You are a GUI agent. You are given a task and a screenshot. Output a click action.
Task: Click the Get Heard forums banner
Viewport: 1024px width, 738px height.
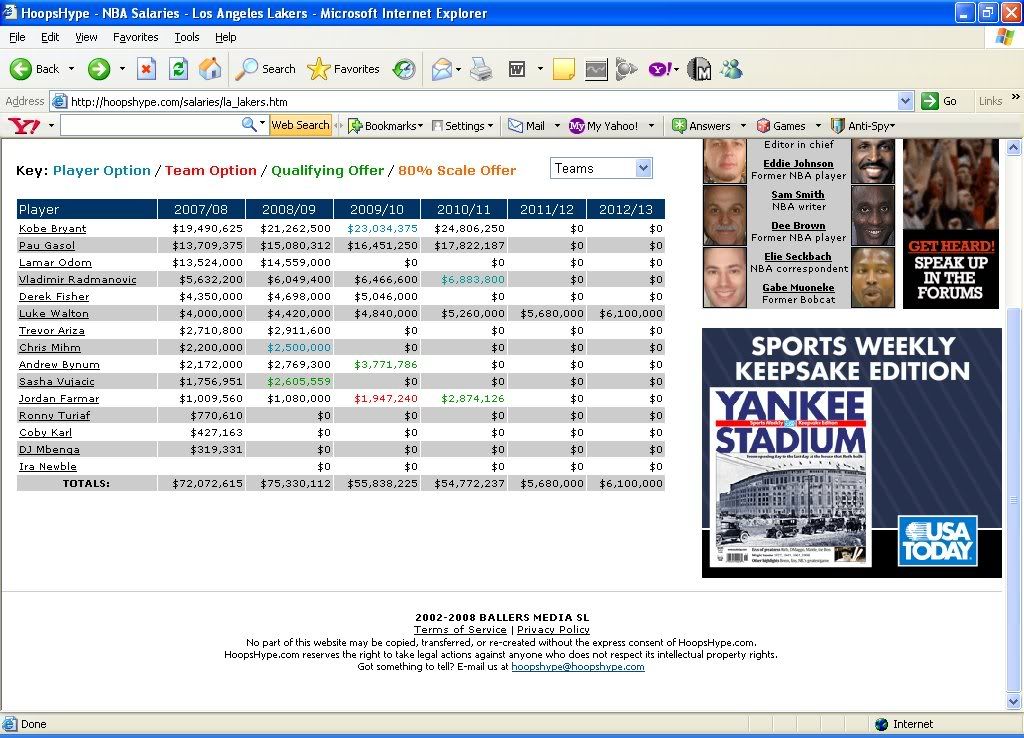point(951,223)
